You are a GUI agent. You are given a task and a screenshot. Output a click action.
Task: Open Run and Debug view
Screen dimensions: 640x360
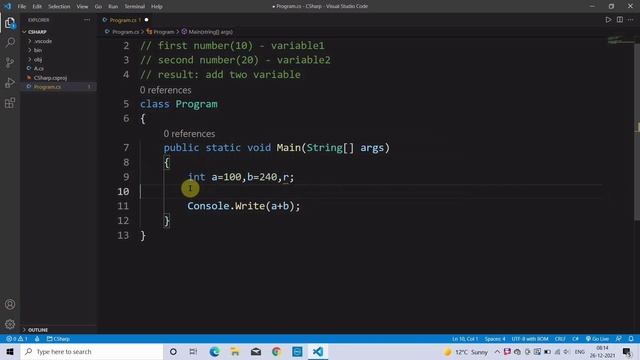tap(10, 82)
